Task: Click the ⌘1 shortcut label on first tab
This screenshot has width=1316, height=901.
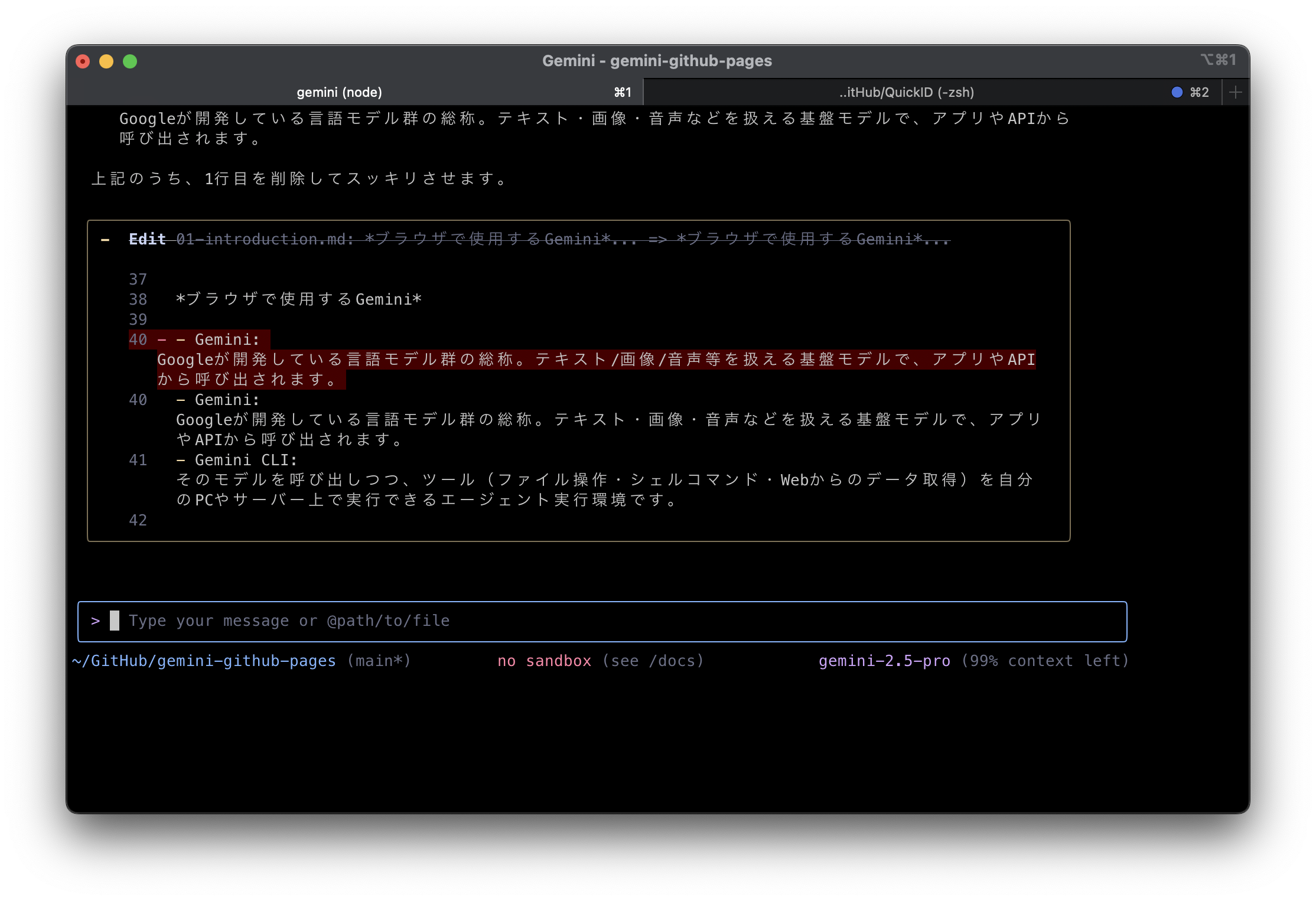Action: 623,92
